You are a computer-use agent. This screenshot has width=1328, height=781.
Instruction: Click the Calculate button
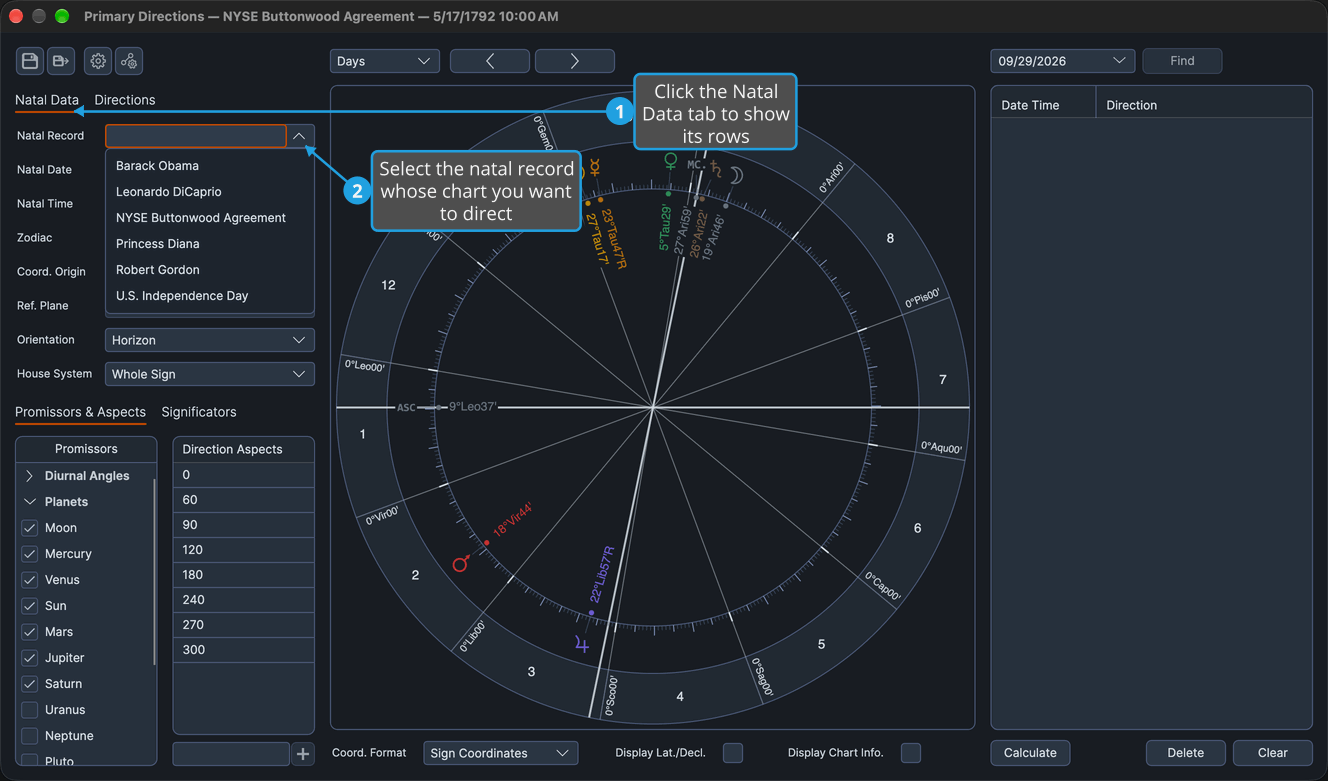[x=1030, y=753]
